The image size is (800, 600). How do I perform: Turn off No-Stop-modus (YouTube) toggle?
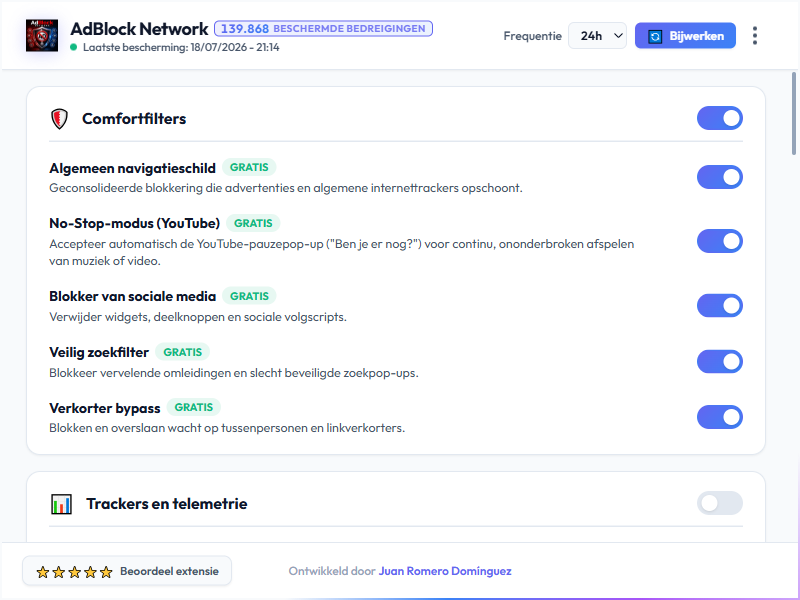[x=719, y=241]
